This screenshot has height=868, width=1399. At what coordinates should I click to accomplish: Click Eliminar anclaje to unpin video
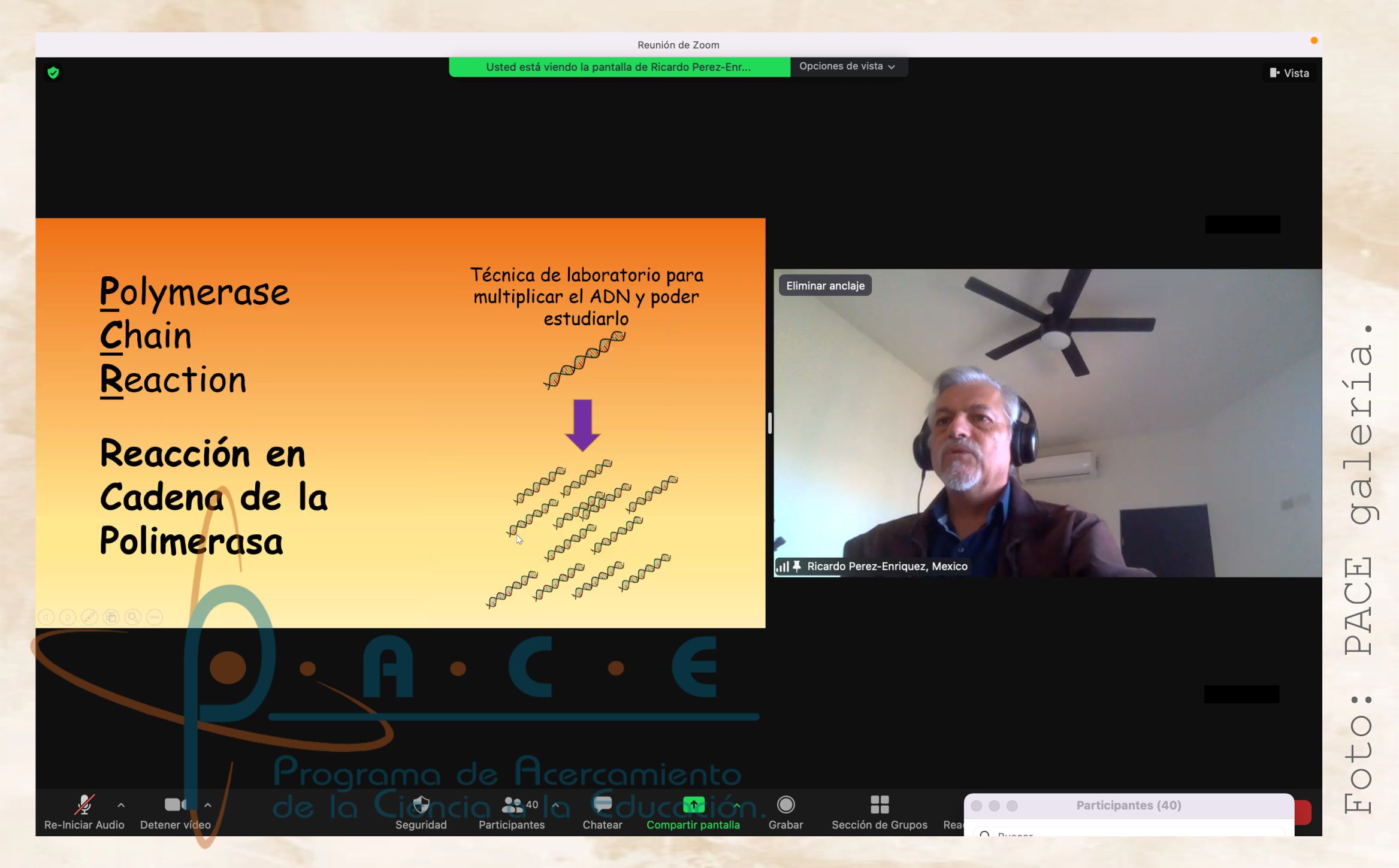[825, 286]
